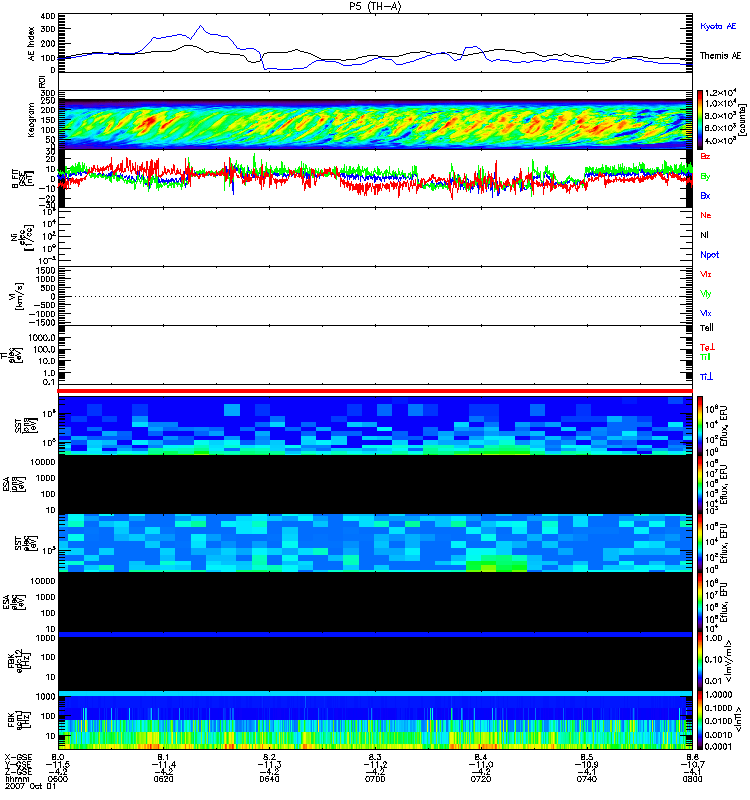Click the bright green burst in SST electron panel
The image size is (750, 800).
[496, 564]
